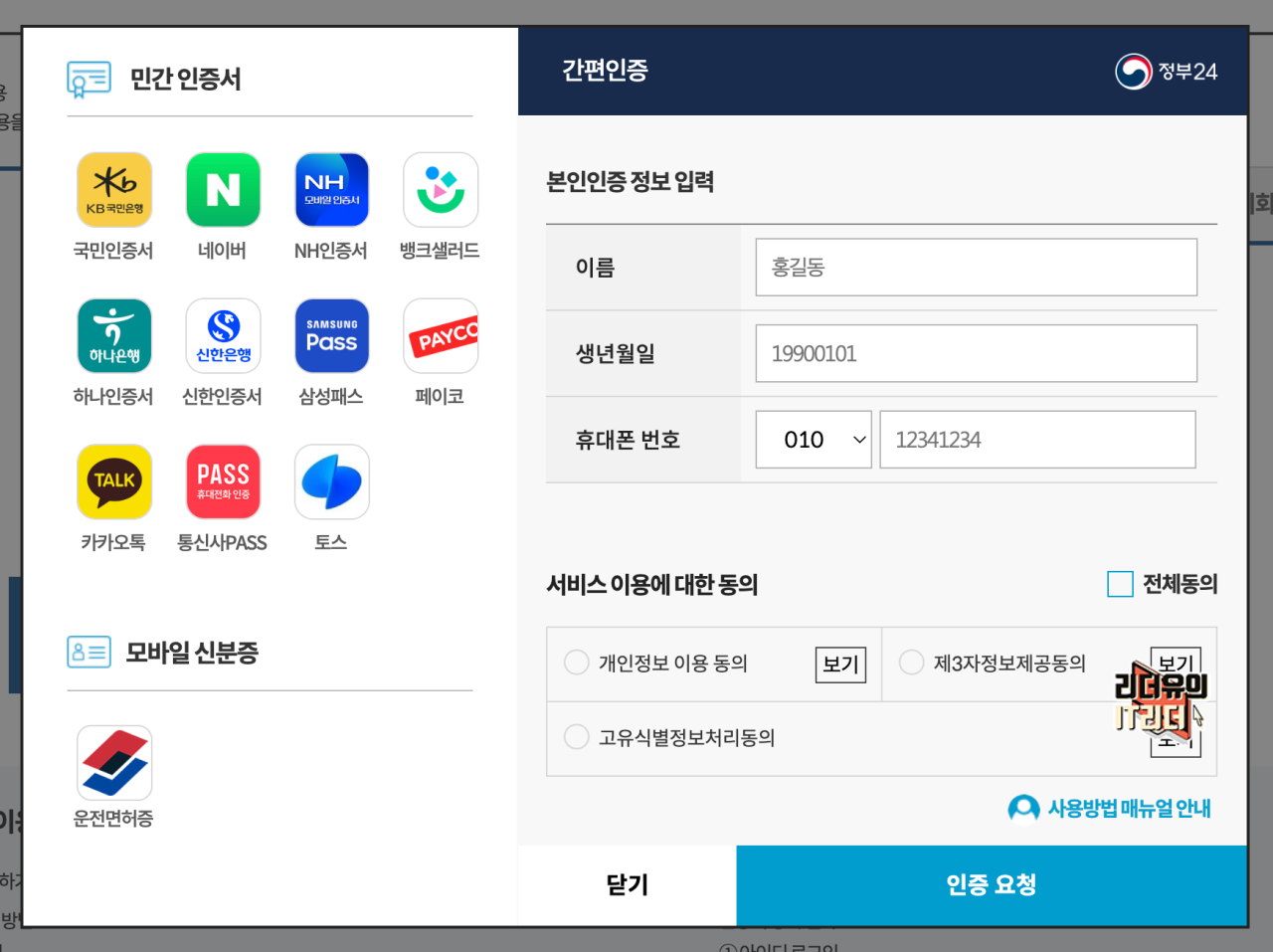Open the 010 phone prefix dropdown

point(814,440)
